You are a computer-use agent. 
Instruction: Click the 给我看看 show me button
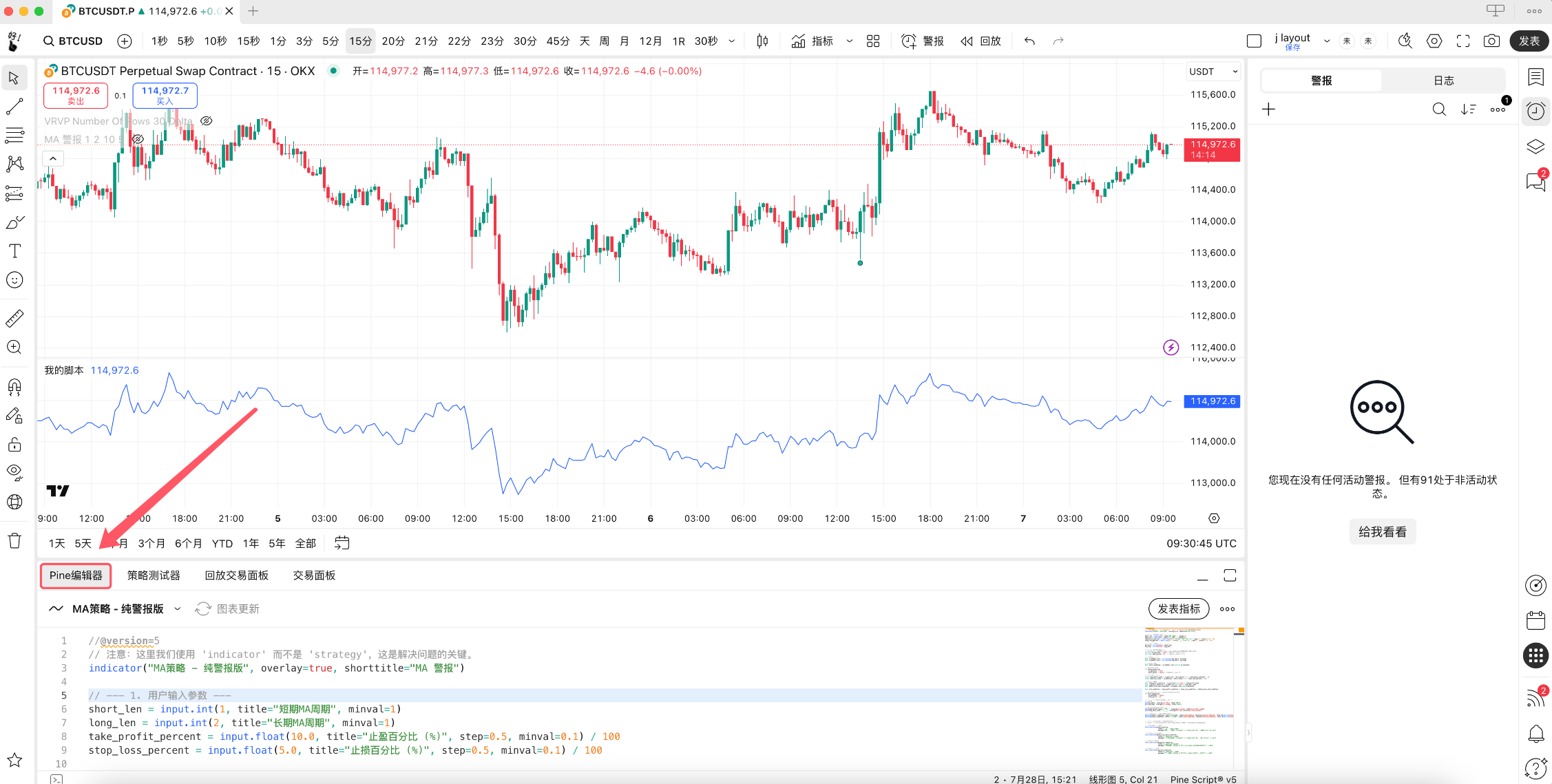(x=1383, y=532)
